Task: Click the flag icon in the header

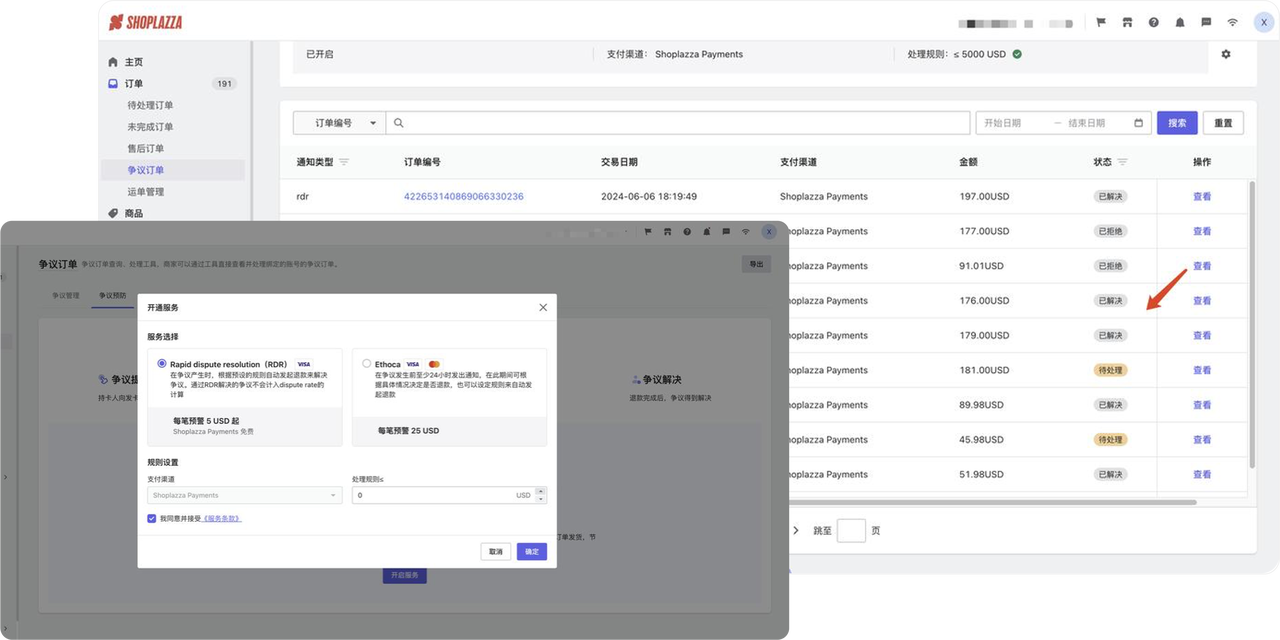Action: pos(1102,22)
